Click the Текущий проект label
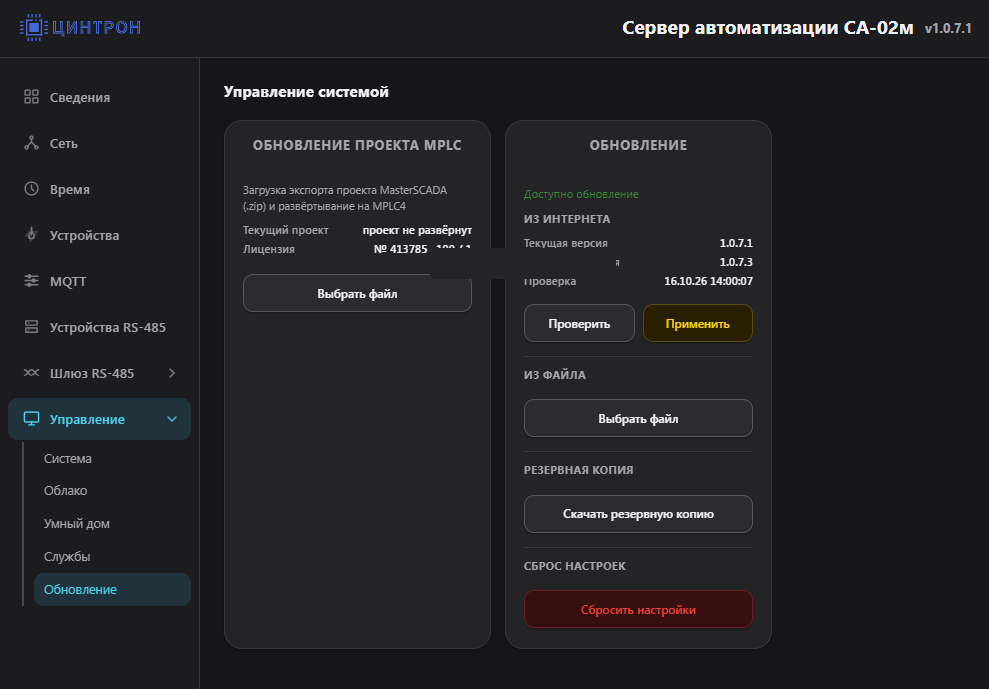989x689 pixels. tap(286, 230)
